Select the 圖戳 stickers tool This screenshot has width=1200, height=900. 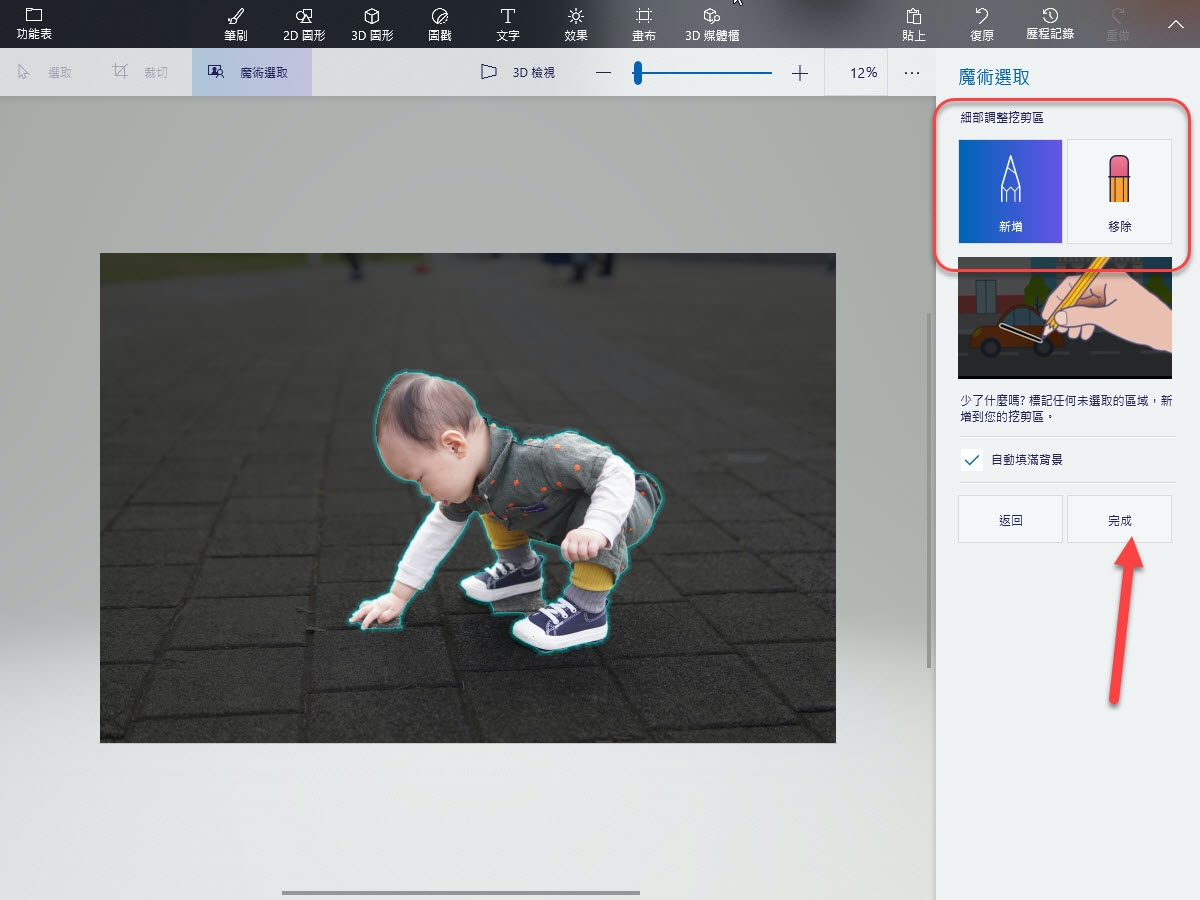pos(439,24)
